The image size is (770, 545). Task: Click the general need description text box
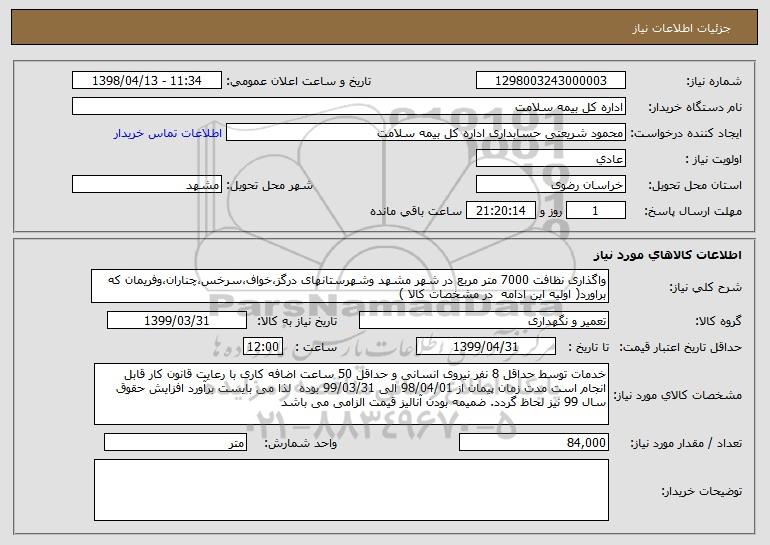pyautogui.click(x=350, y=286)
